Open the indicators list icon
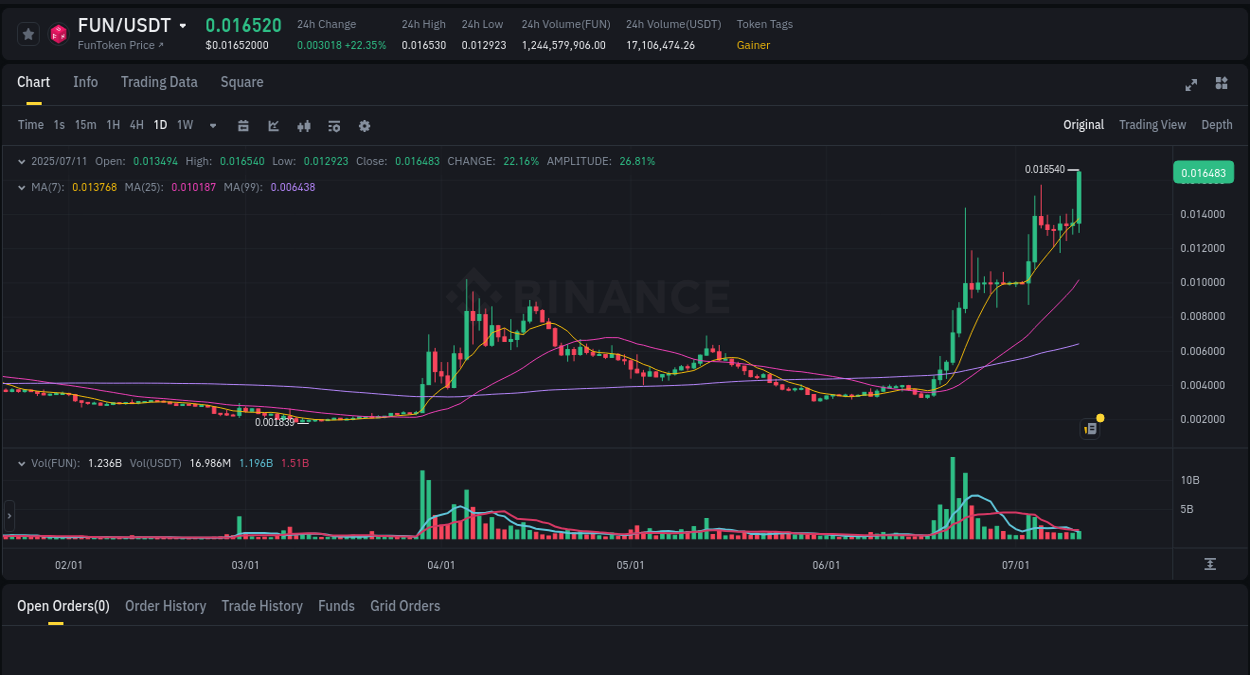The image size is (1250, 675). coord(333,125)
